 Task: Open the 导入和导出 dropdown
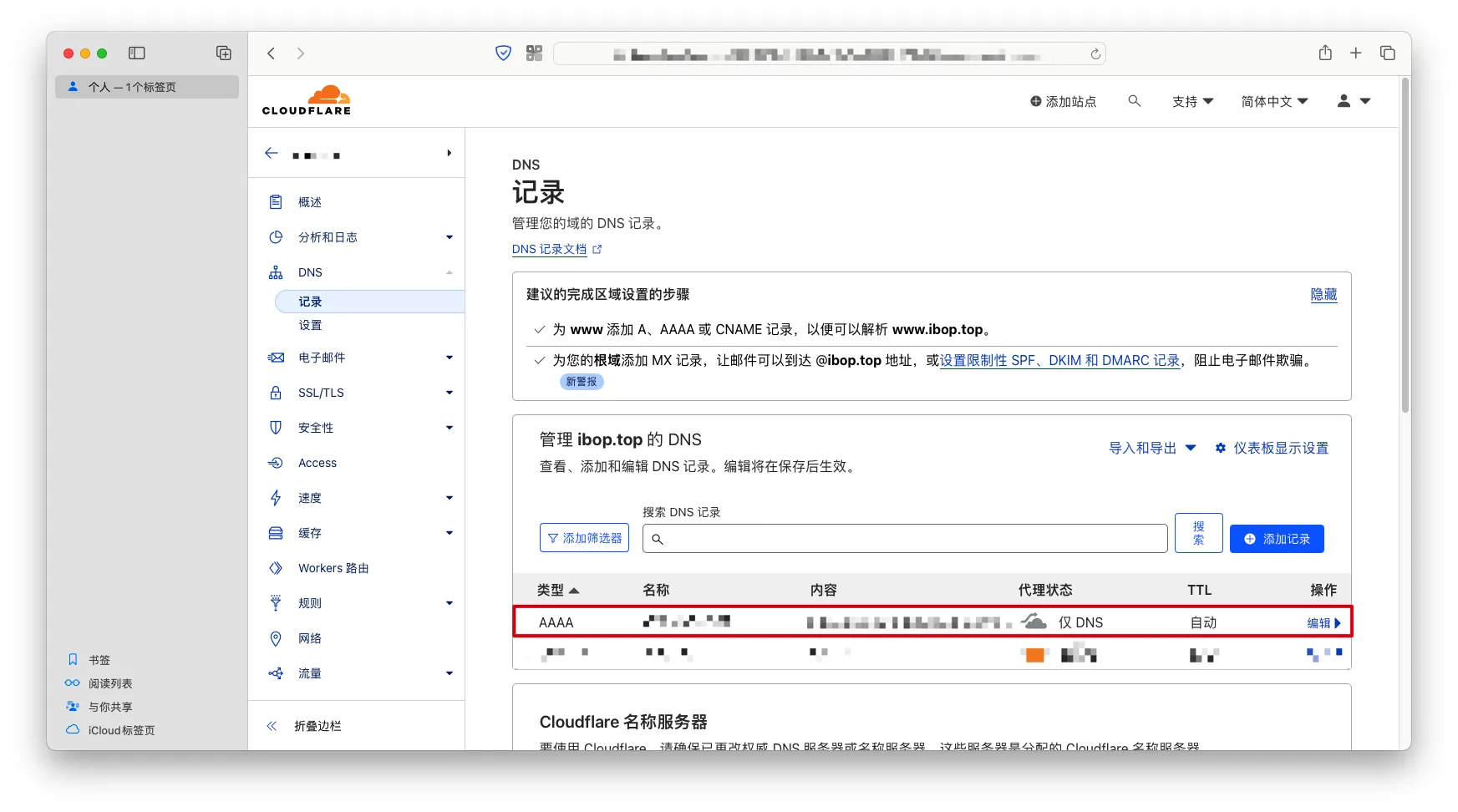pos(1152,448)
